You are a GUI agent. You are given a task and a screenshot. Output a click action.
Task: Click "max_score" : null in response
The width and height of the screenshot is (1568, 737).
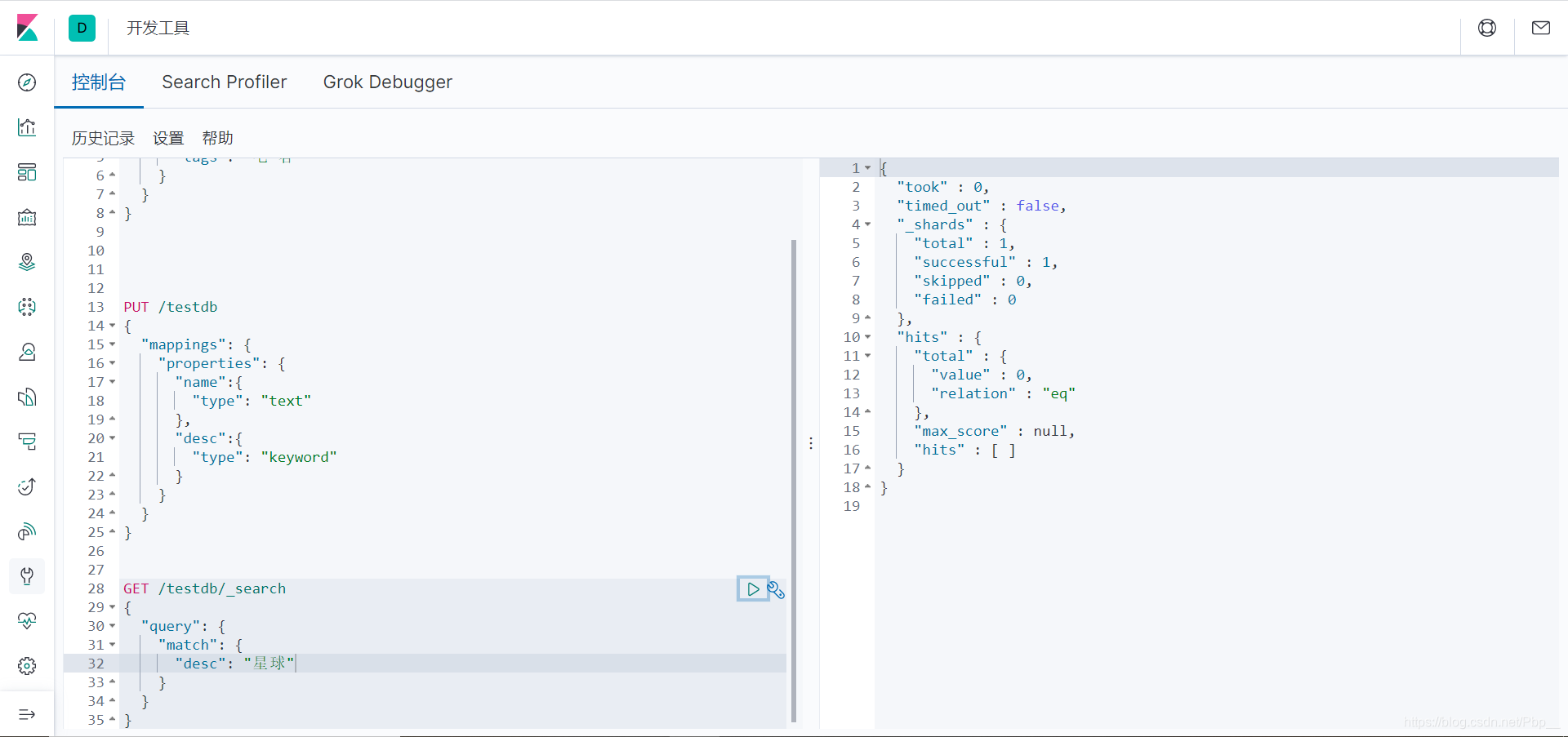[995, 431]
